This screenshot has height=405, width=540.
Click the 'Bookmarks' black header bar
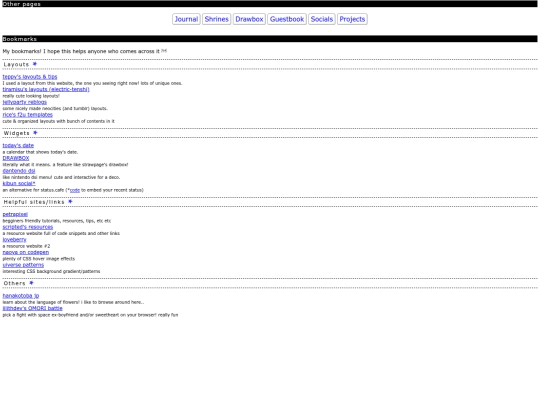(x=270, y=39)
